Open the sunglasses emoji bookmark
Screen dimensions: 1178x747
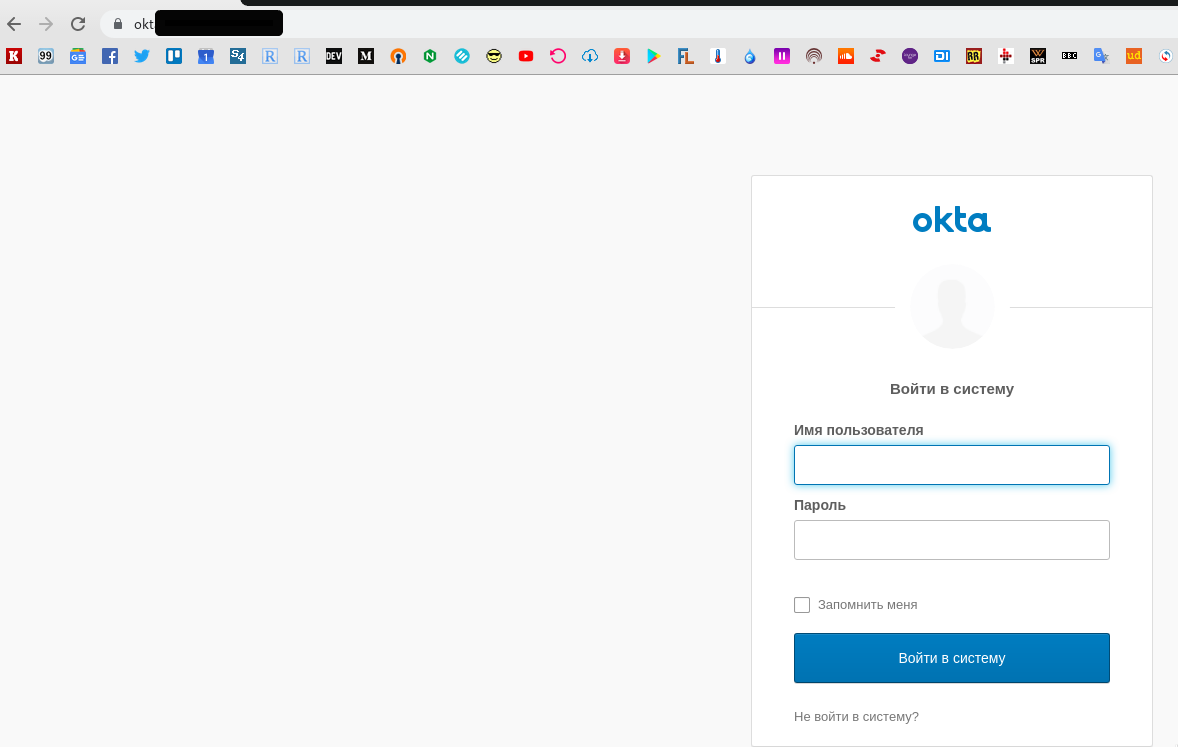click(x=494, y=56)
